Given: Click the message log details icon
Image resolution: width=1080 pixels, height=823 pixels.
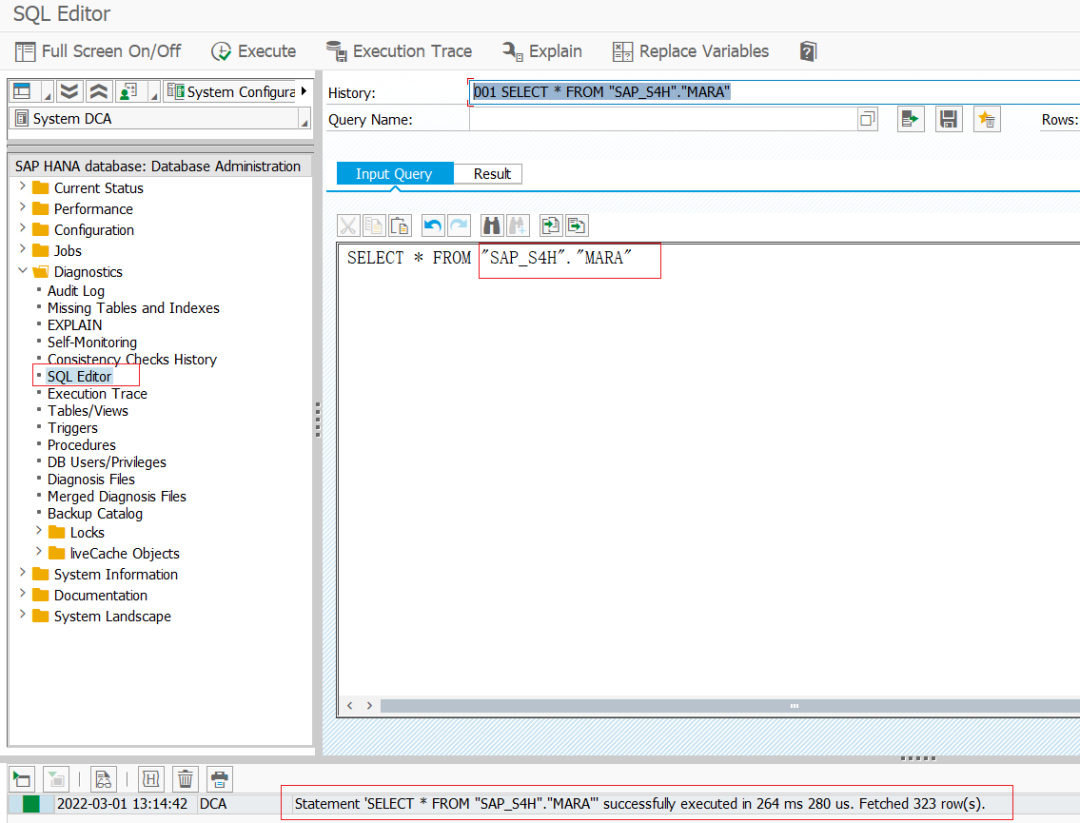Looking at the screenshot, I should tap(103, 780).
